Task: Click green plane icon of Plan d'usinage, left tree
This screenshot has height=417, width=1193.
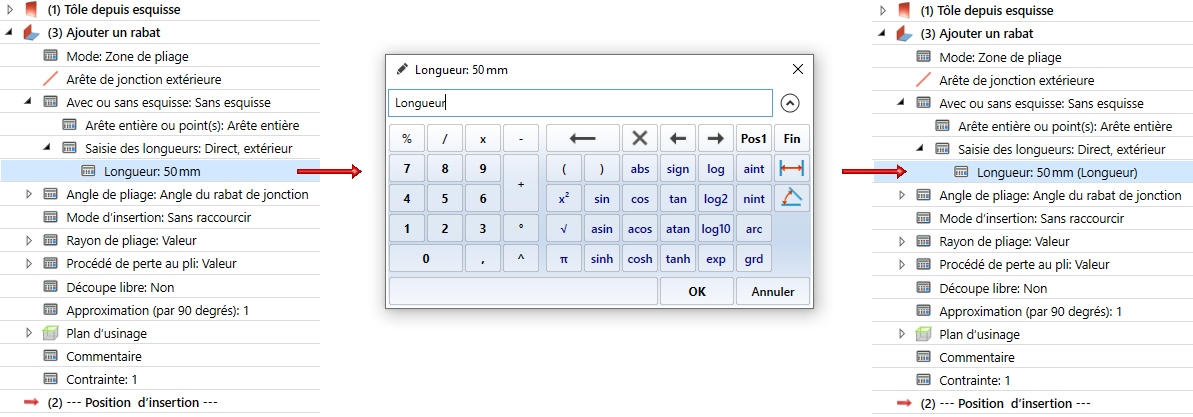Action: (x=50, y=333)
